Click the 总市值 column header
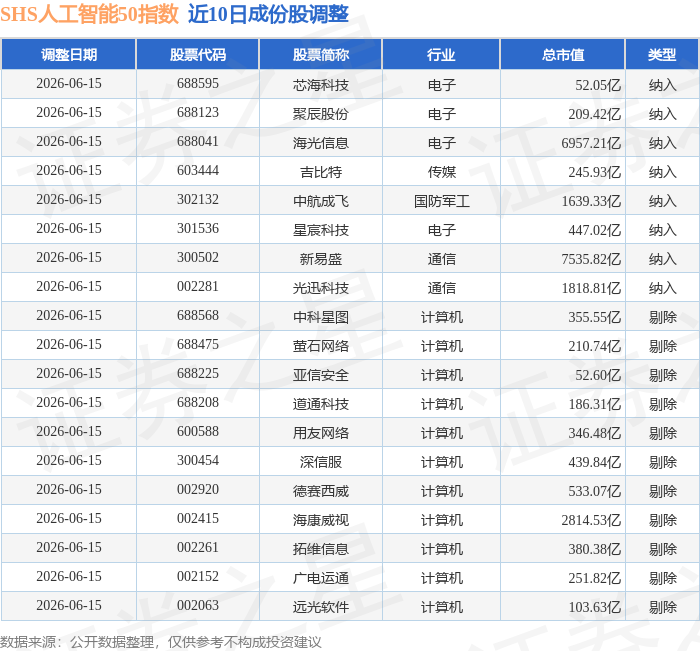Screen dimensions: 700x651 562,54
